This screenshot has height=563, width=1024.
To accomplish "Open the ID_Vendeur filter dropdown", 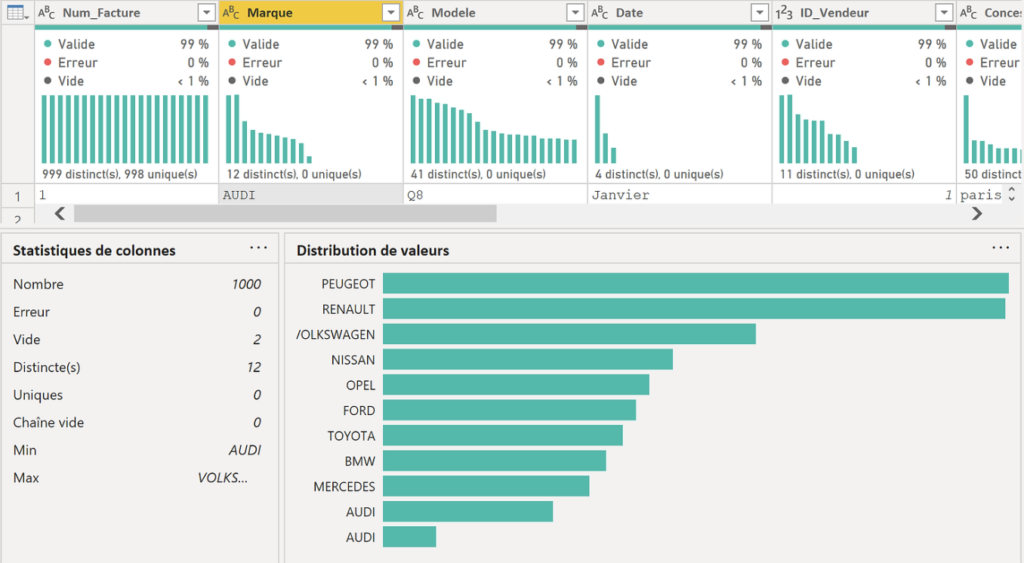I will (x=944, y=12).
